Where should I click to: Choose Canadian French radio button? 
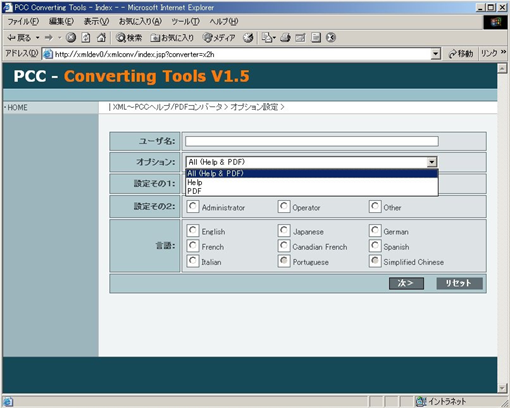tap(284, 246)
